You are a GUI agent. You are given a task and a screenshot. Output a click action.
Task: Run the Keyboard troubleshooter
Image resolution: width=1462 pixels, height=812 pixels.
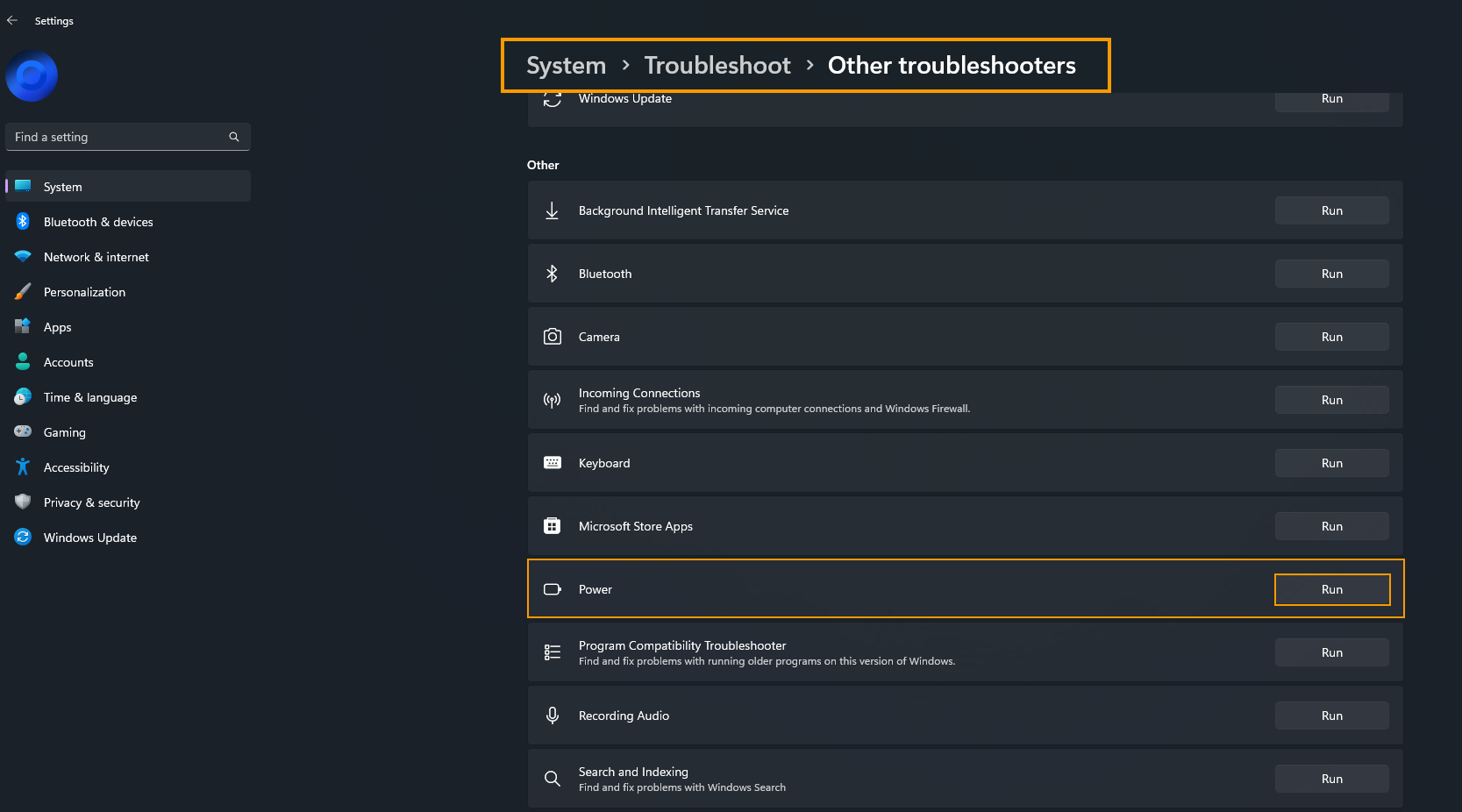(1331, 463)
